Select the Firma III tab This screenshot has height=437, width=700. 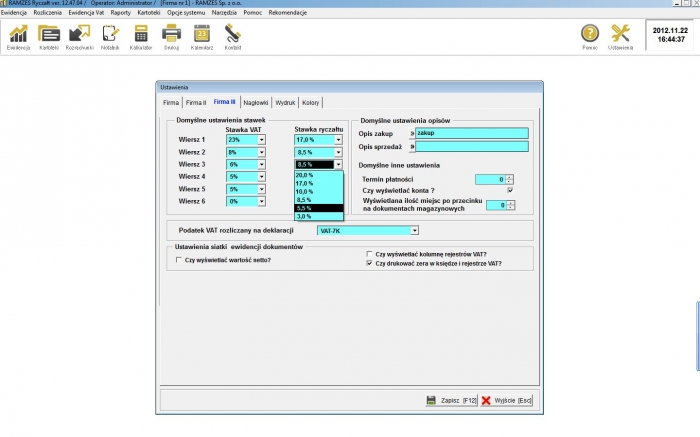click(x=225, y=102)
